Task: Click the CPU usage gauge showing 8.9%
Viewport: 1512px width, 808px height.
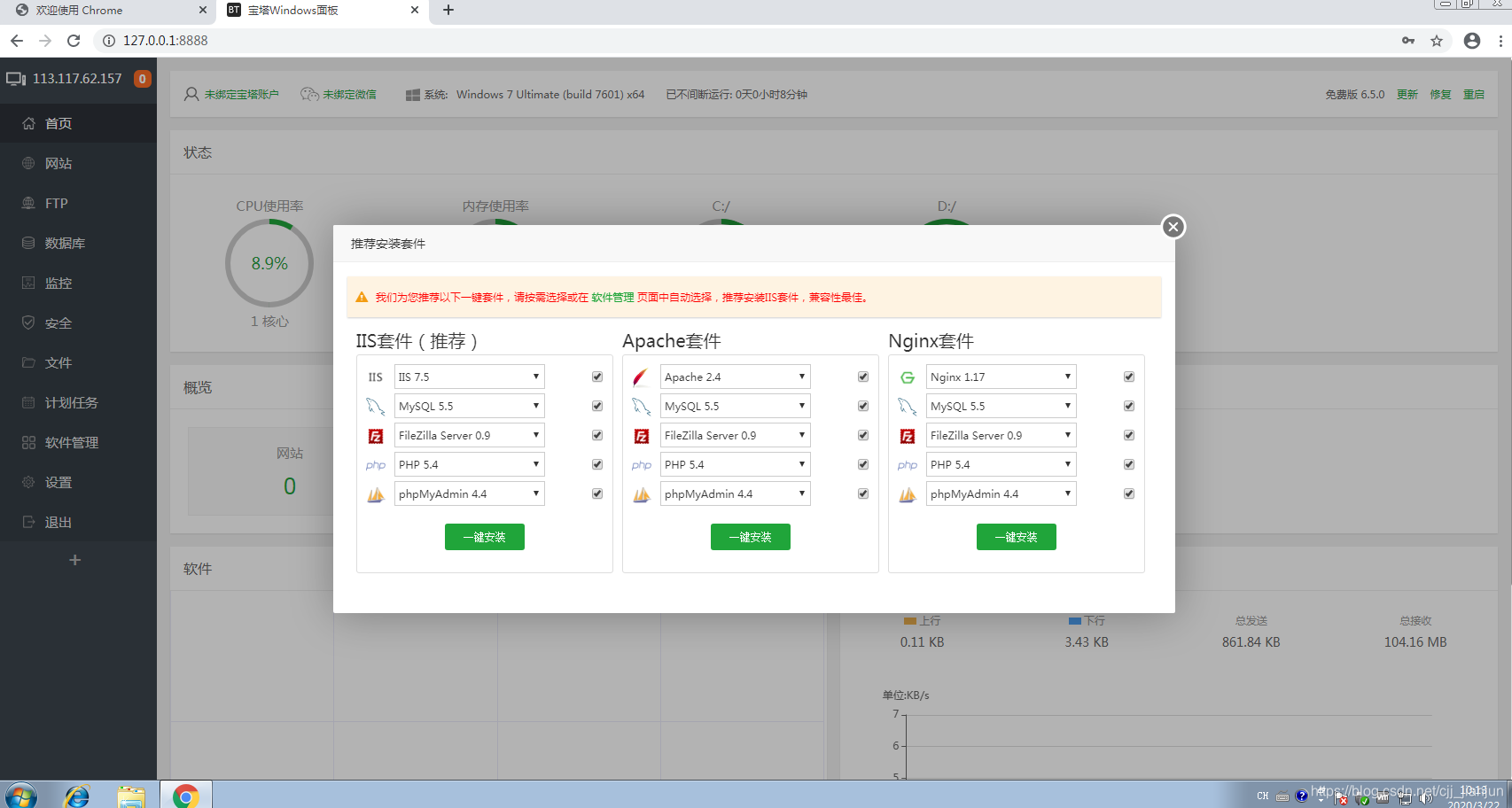Action: point(269,263)
